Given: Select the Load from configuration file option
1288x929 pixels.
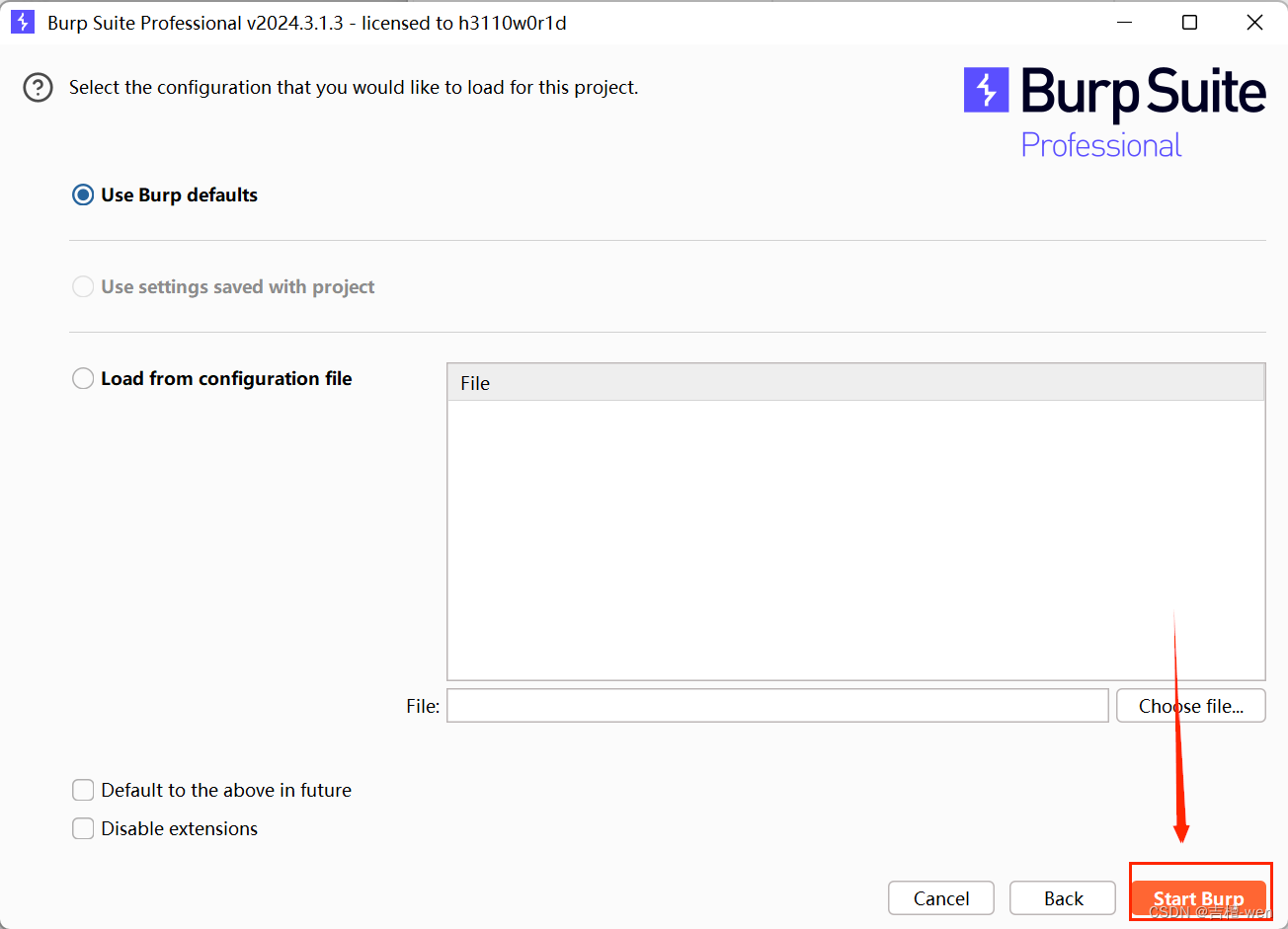Looking at the screenshot, I should coord(83,378).
